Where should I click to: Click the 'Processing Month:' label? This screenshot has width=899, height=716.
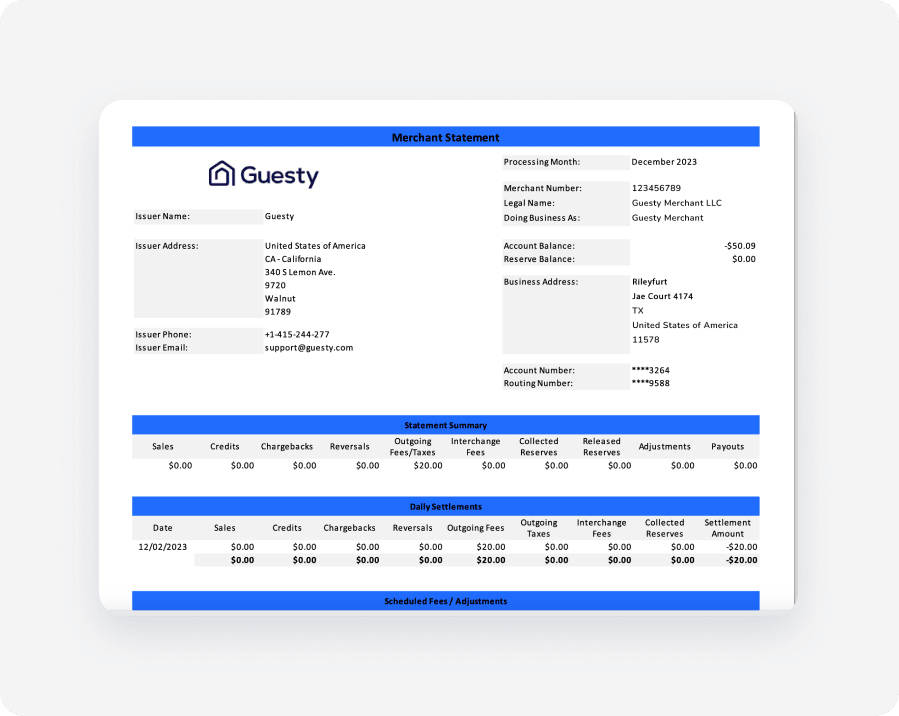(542, 162)
